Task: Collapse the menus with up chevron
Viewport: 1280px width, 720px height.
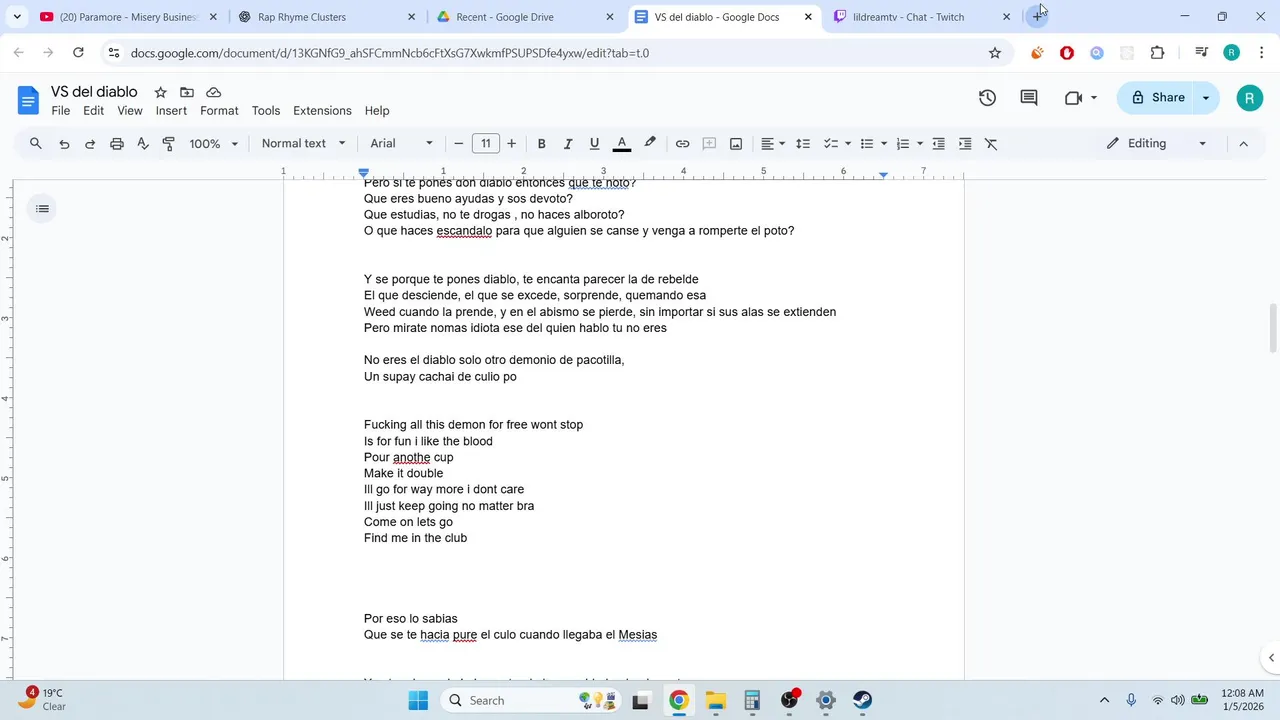Action: (1244, 144)
